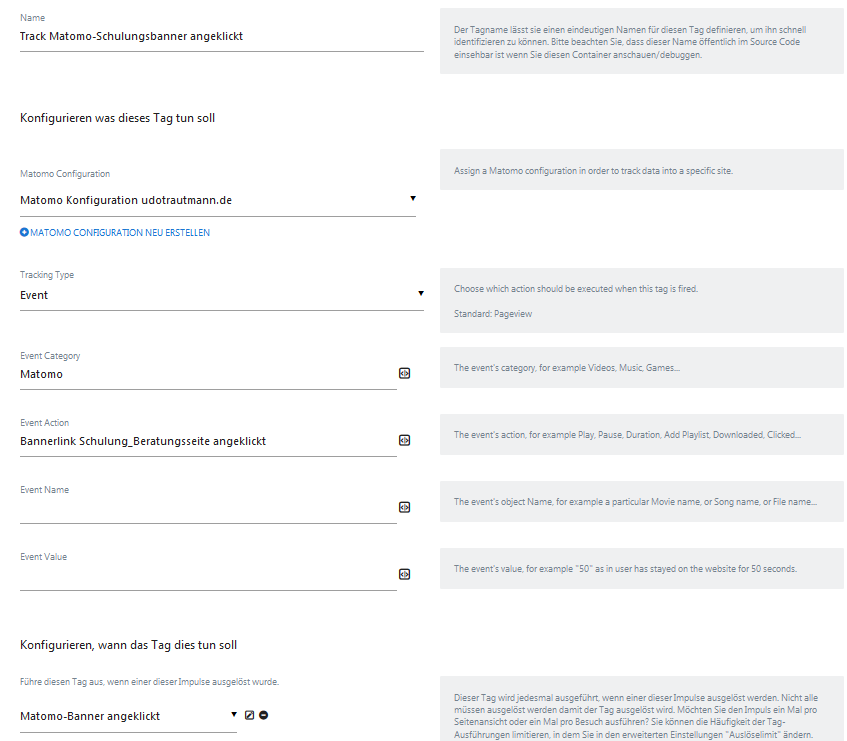Click into the Event Action field

click(208, 441)
